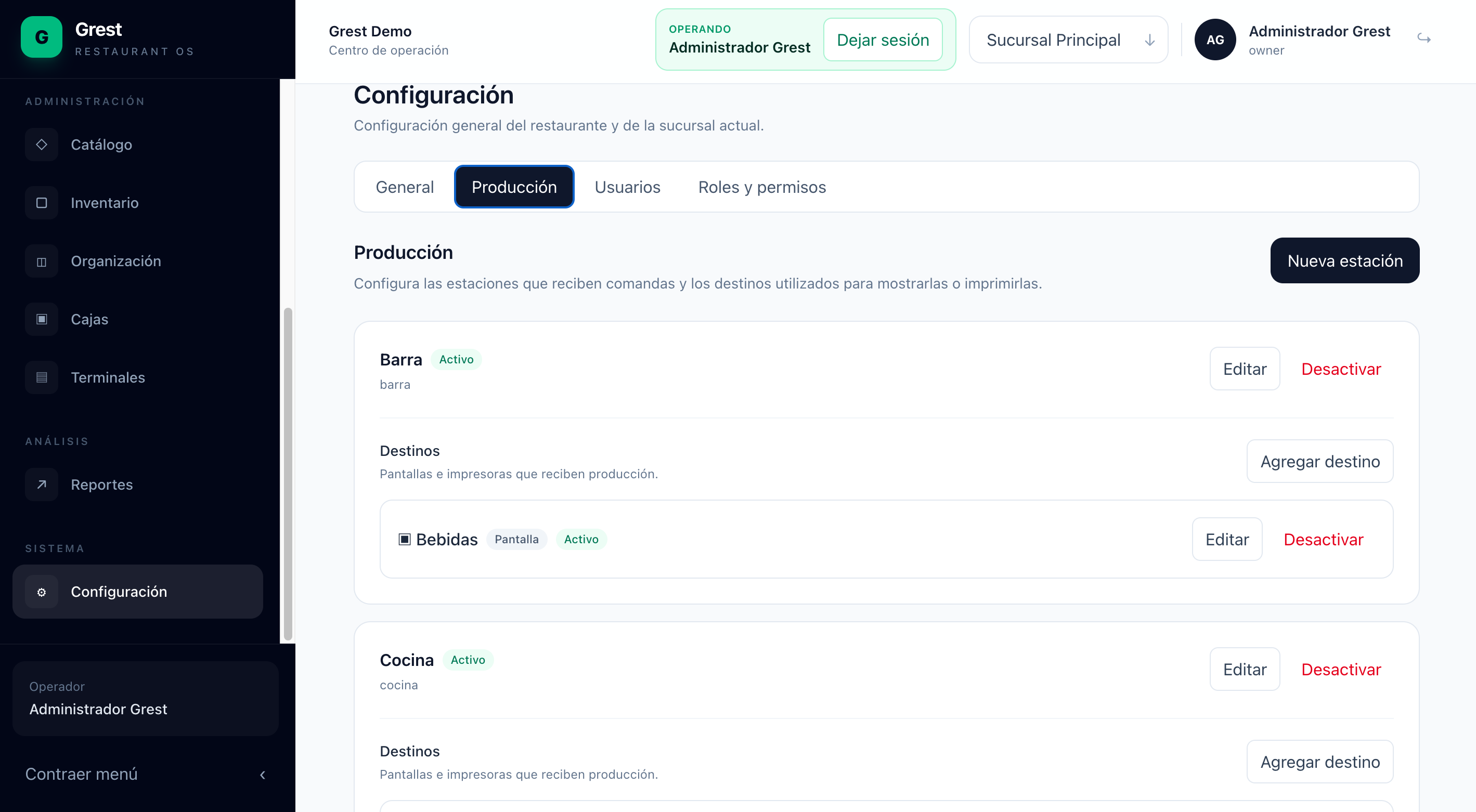Image resolution: width=1476 pixels, height=812 pixels.
Task: Click the Administrador Grest owner name
Action: pos(1319,31)
